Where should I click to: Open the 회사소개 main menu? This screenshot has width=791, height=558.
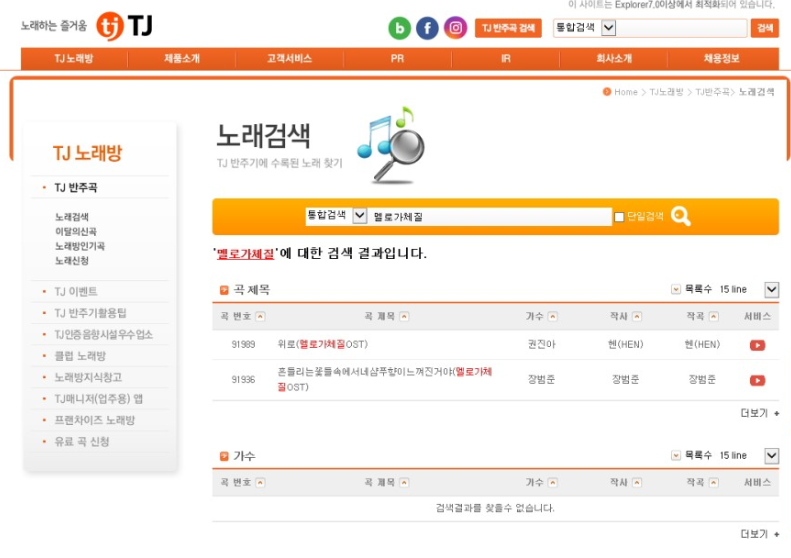point(613,59)
